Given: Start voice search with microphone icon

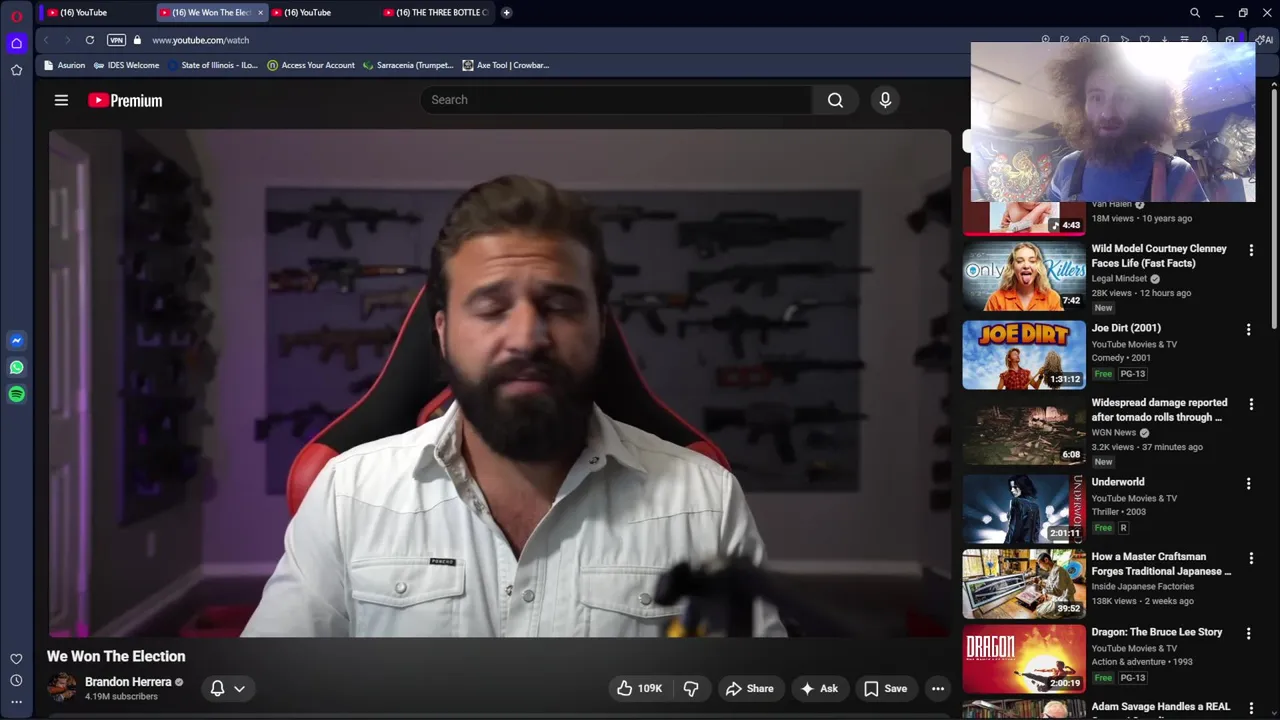Looking at the screenshot, I should (885, 100).
